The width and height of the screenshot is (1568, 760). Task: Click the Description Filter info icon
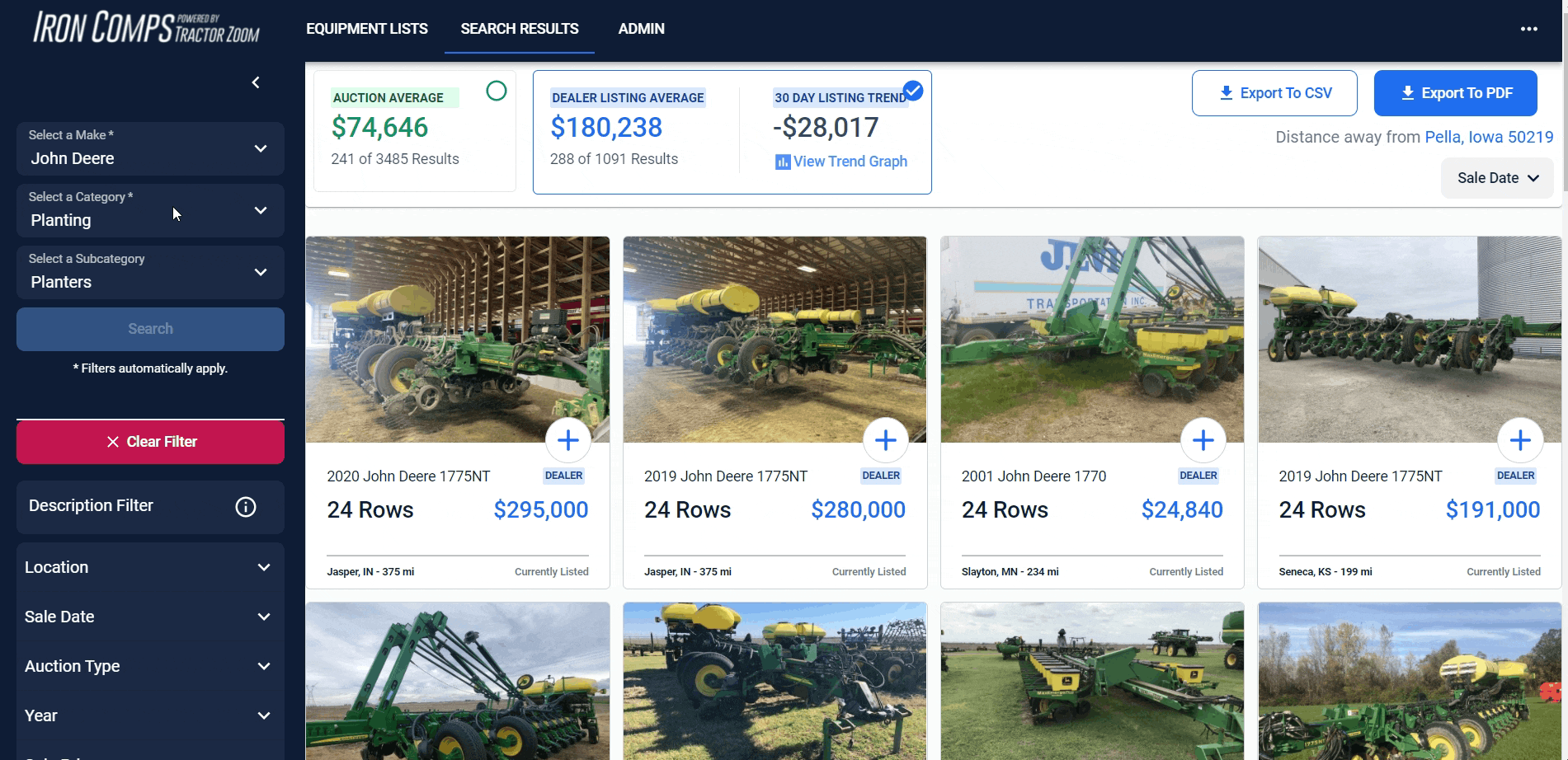[x=246, y=507]
